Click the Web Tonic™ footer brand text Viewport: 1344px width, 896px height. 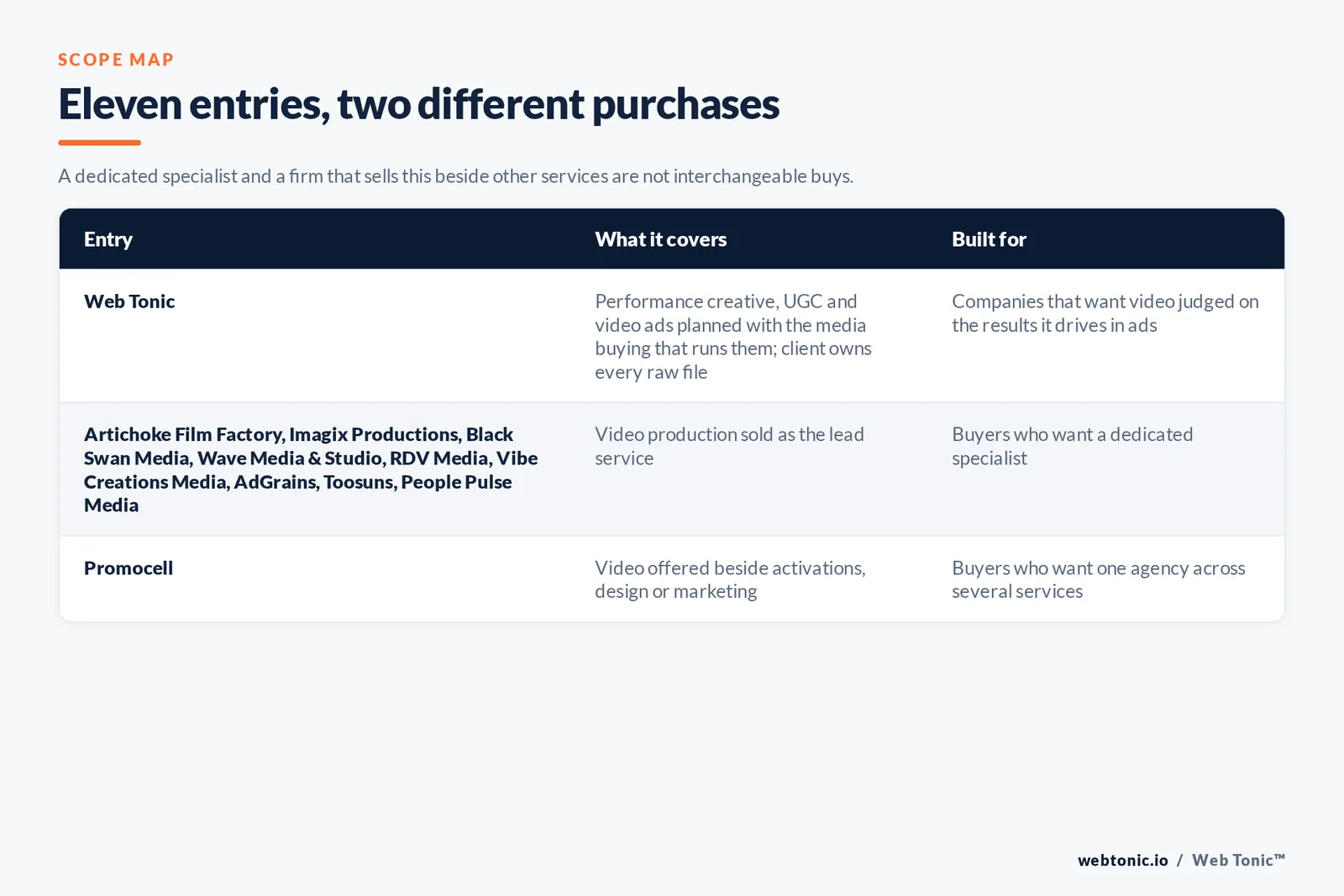pyautogui.click(x=1239, y=860)
